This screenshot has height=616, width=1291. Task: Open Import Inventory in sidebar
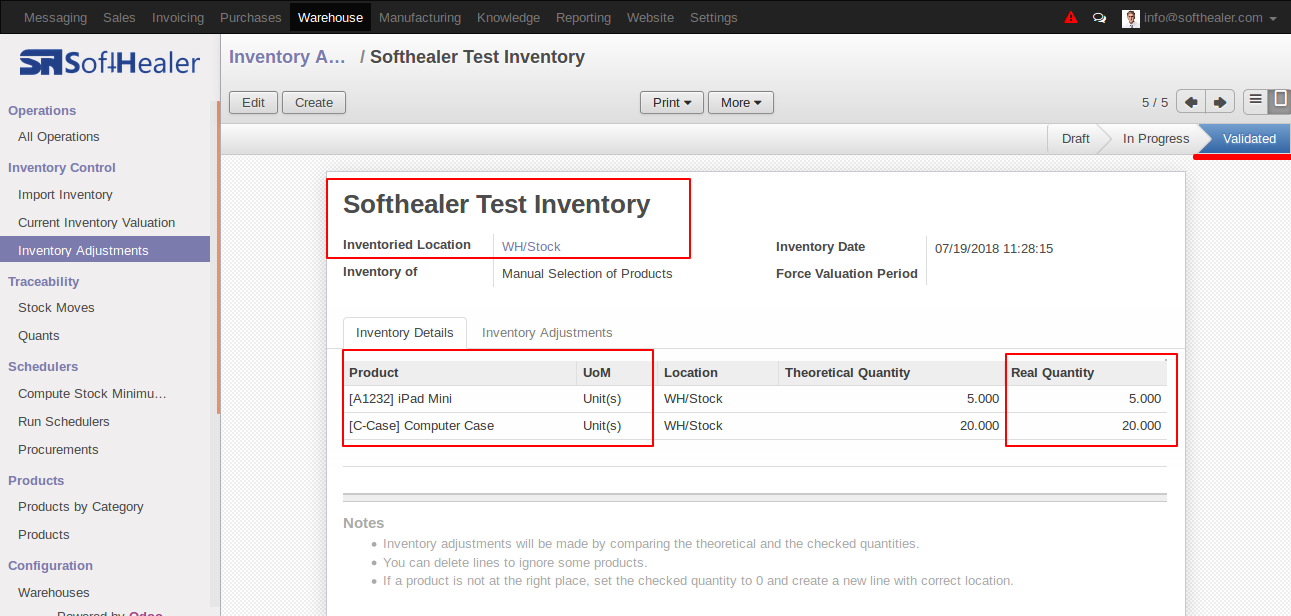[65, 195]
